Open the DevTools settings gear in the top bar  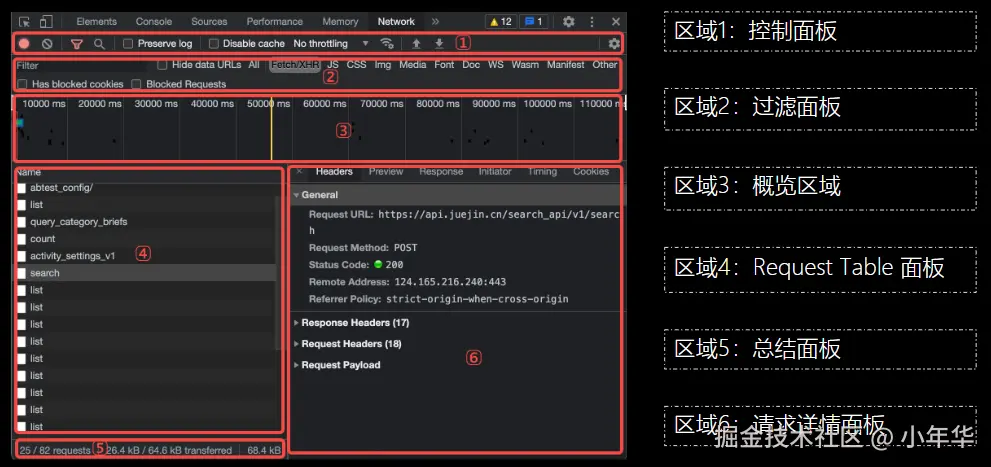(569, 21)
